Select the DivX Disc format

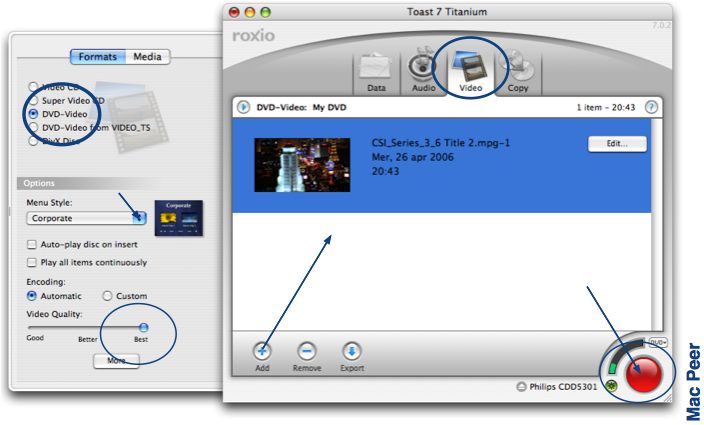(33, 141)
